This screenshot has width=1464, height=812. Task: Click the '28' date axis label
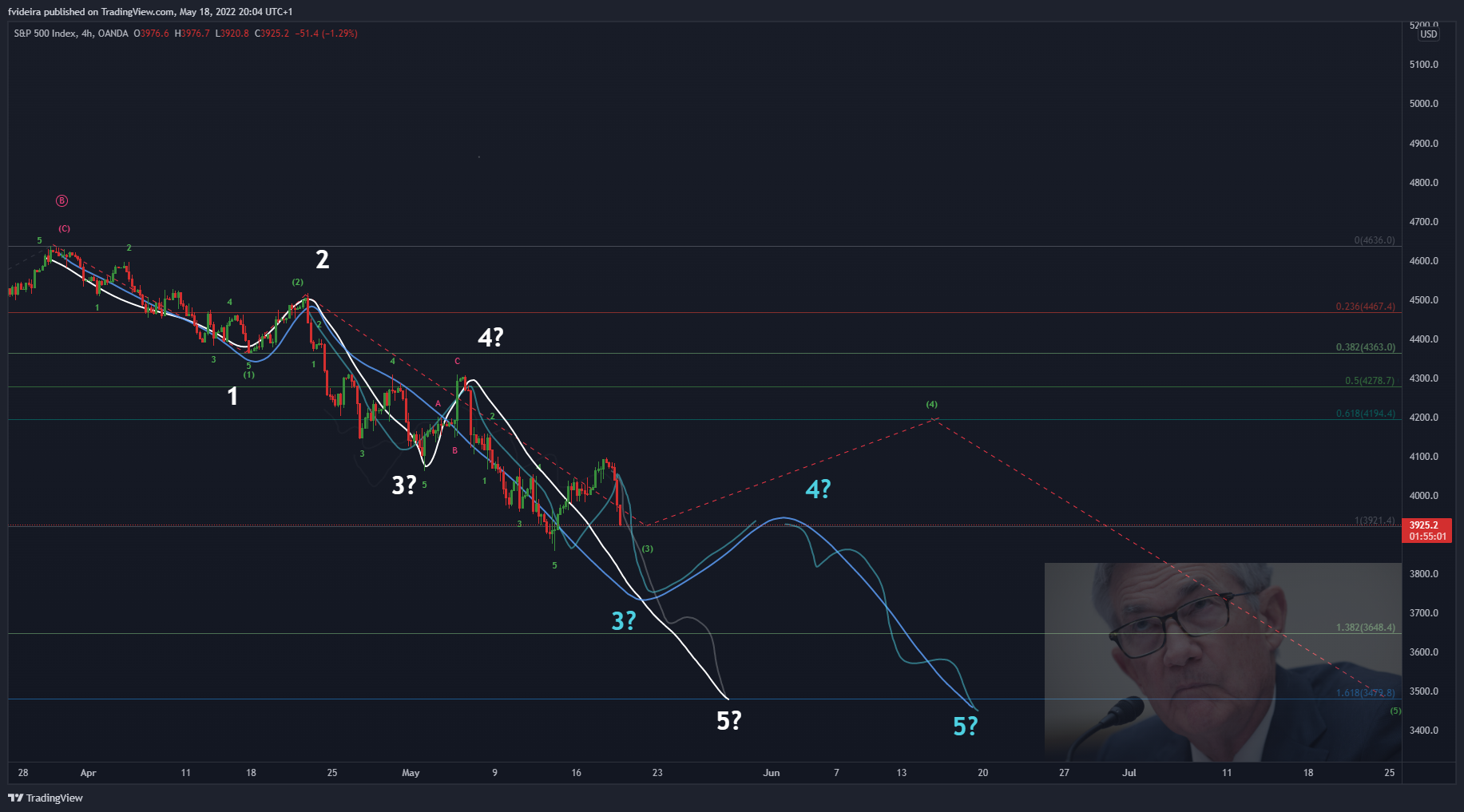pos(23,773)
